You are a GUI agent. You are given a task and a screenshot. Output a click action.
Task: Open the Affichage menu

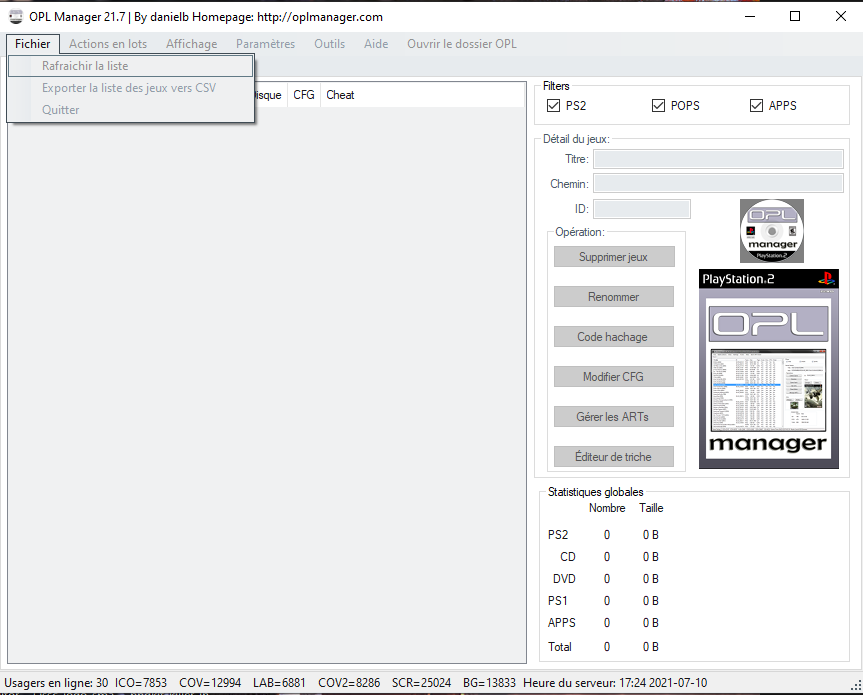coord(192,44)
